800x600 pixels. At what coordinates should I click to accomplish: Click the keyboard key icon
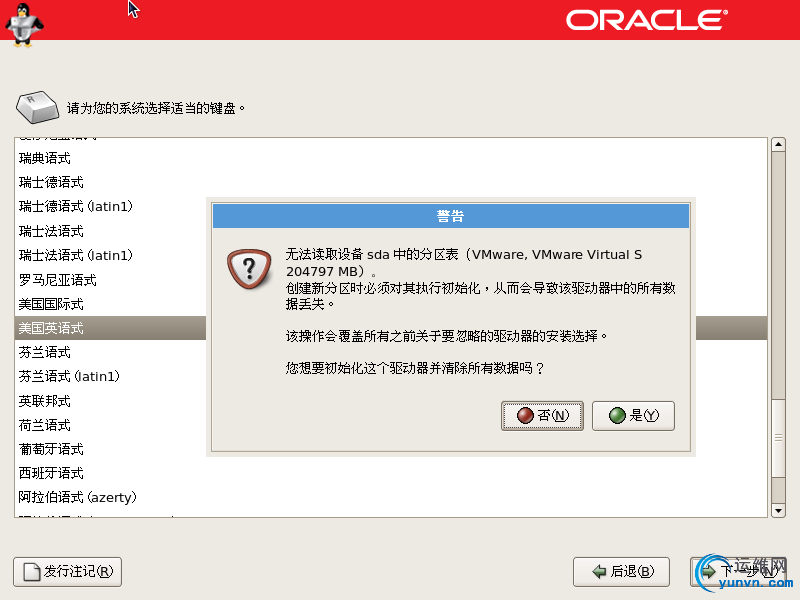[37, 107]
